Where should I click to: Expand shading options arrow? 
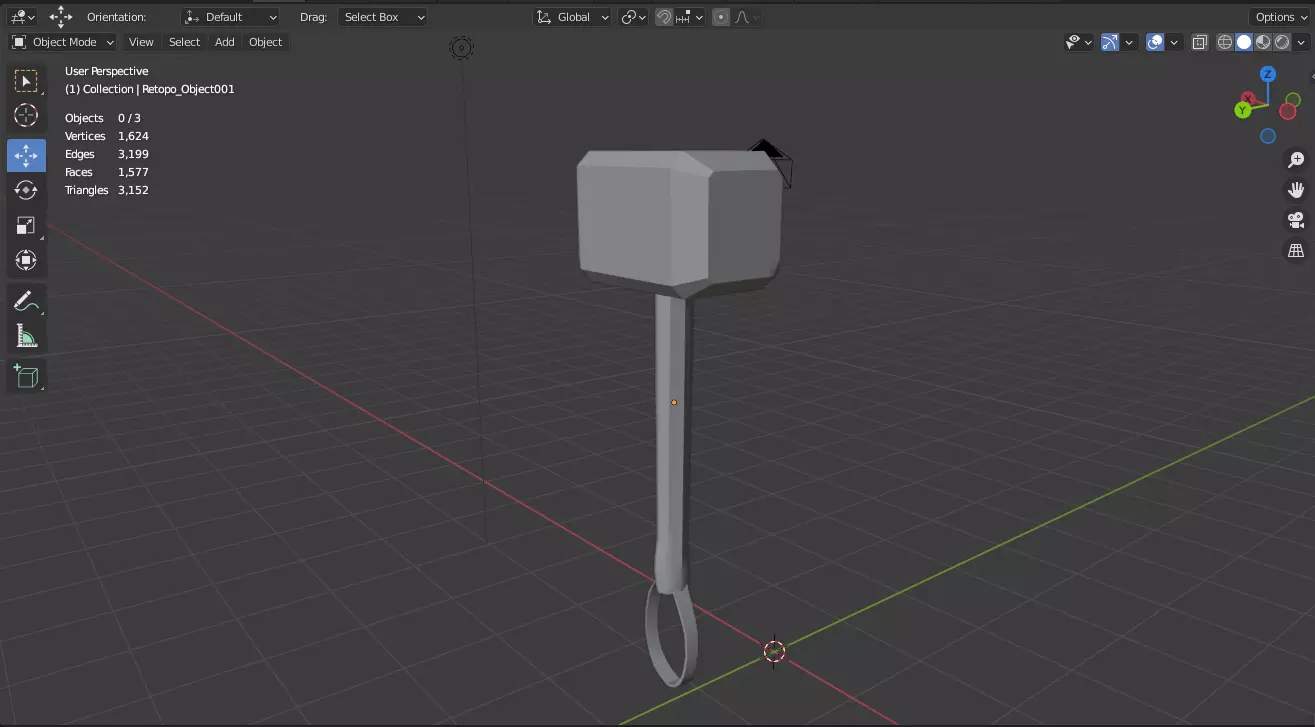tap(1301, 42)
